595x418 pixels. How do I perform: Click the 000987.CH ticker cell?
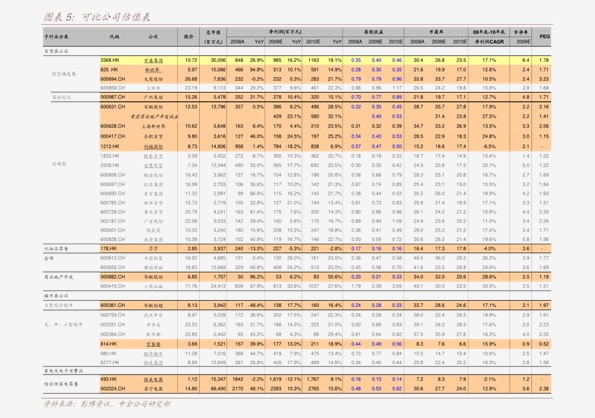point(113,97)
